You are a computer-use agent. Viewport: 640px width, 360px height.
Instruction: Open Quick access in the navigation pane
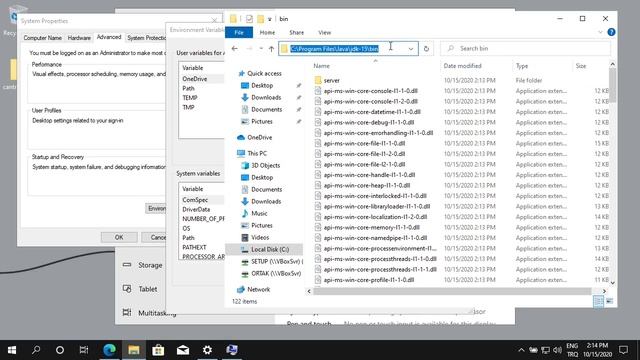[x=264, y=73]
